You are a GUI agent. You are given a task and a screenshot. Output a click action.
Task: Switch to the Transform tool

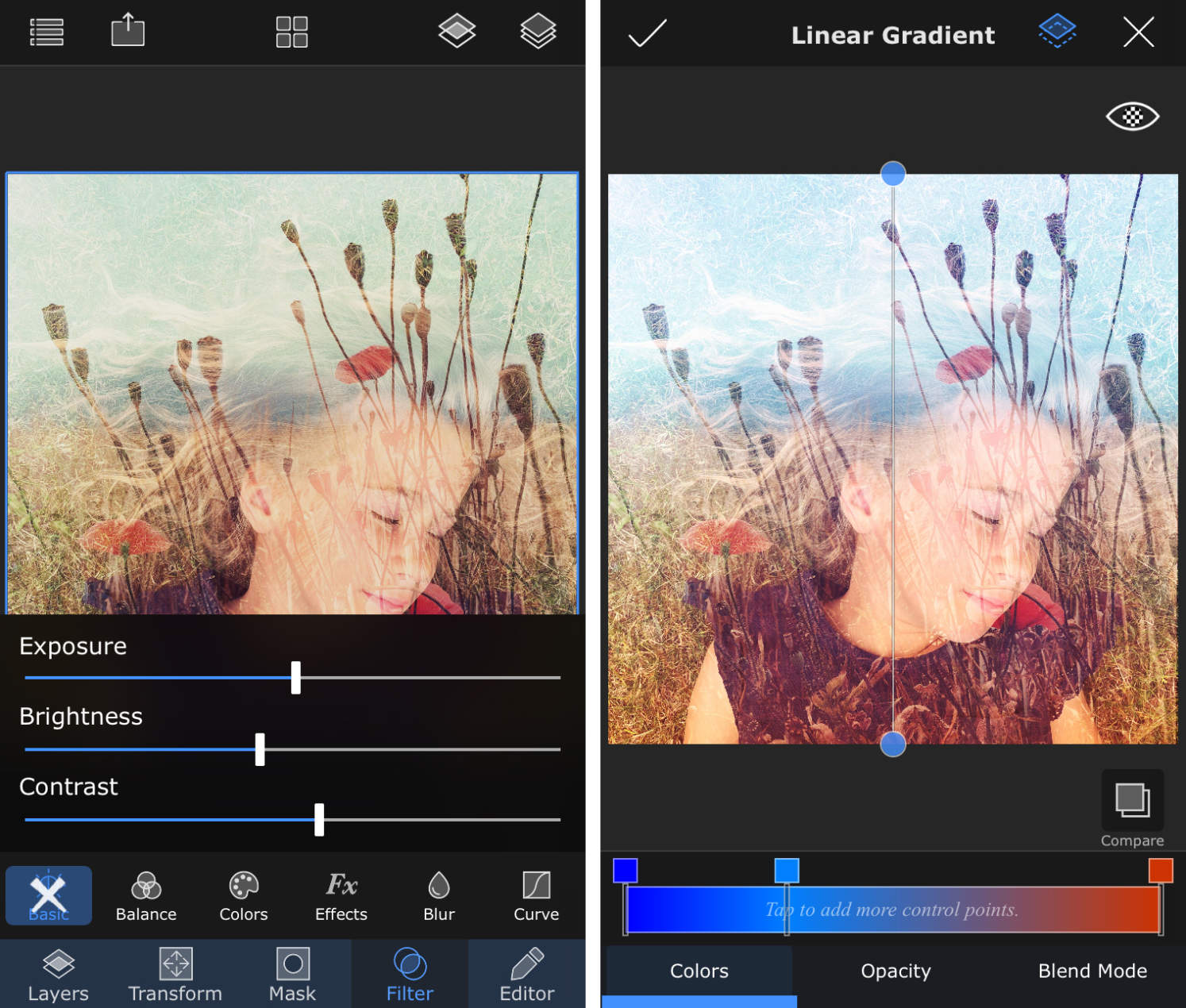(x=175, y=974)
